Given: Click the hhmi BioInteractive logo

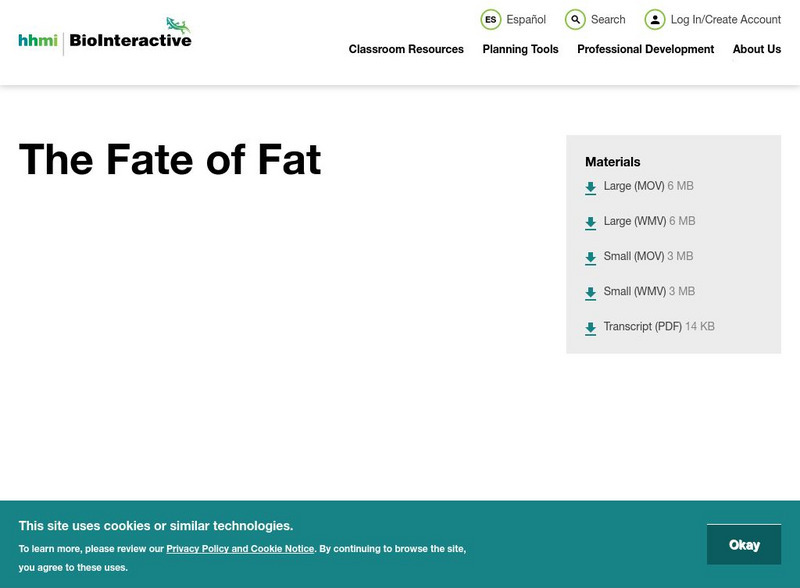Looking at the screenshot, I should [x=103, y=33].
